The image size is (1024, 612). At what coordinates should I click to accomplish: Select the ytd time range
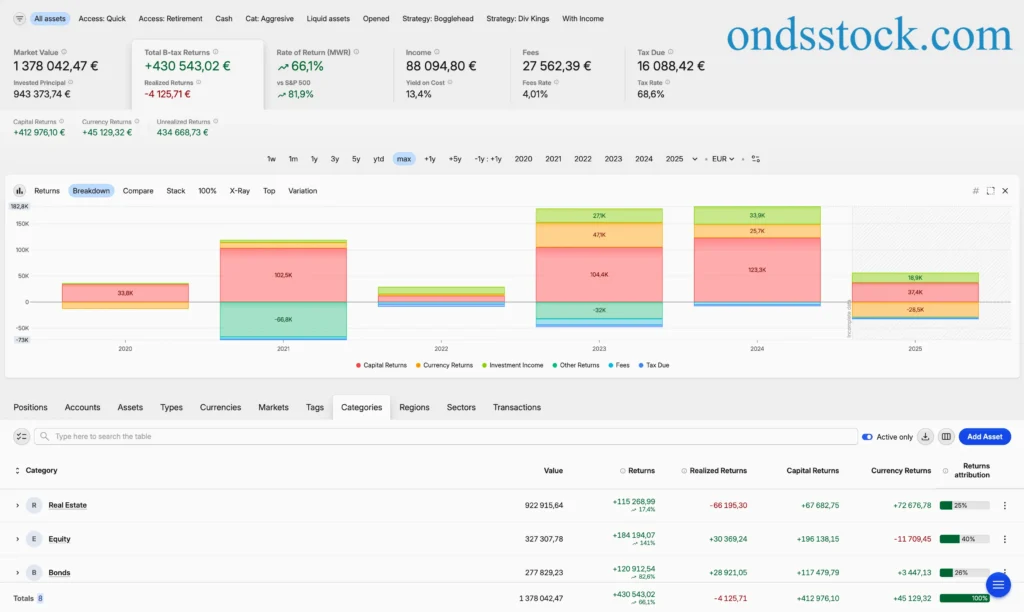click(x=379, y=159)
